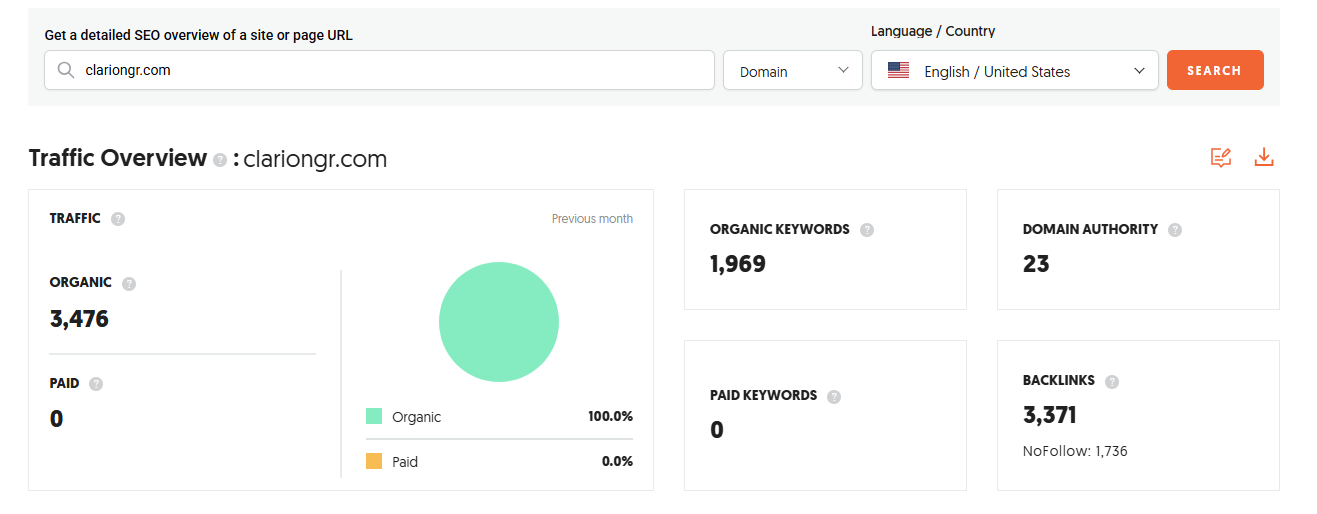1317x514 pixels.
Task: Click the NoFollow: 1,736 text
Action: point(1075,451)
